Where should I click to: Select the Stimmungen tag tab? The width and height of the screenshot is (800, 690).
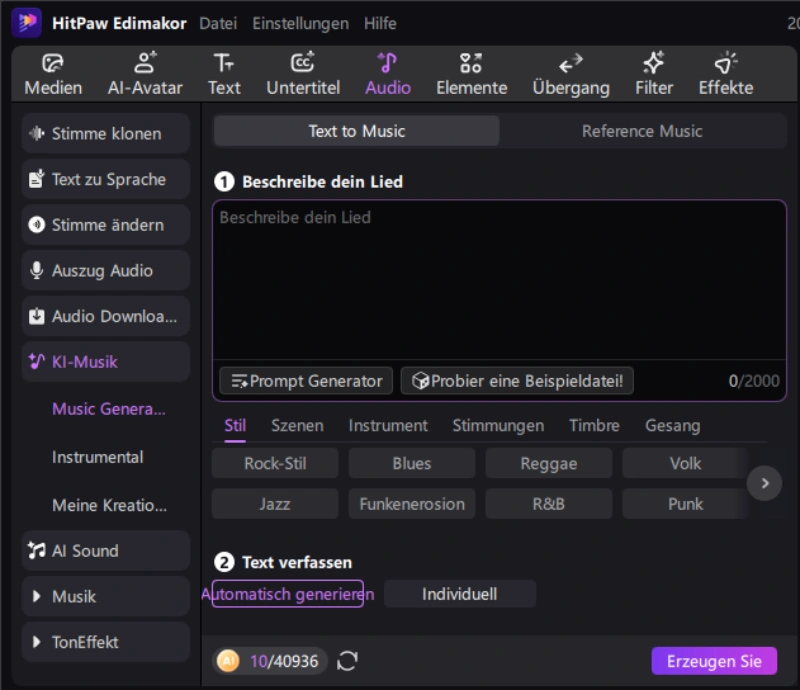(498, 426)
